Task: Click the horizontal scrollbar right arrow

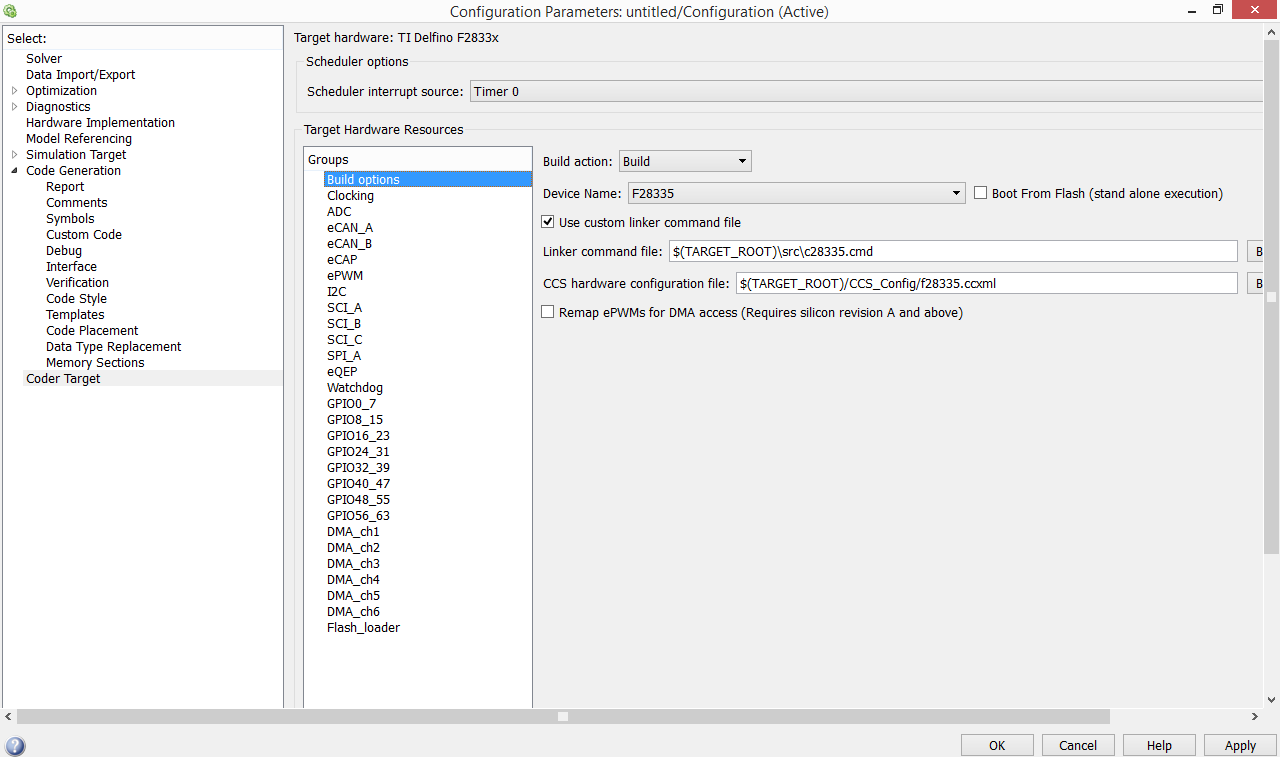Action: click(x=1255, y=717)
